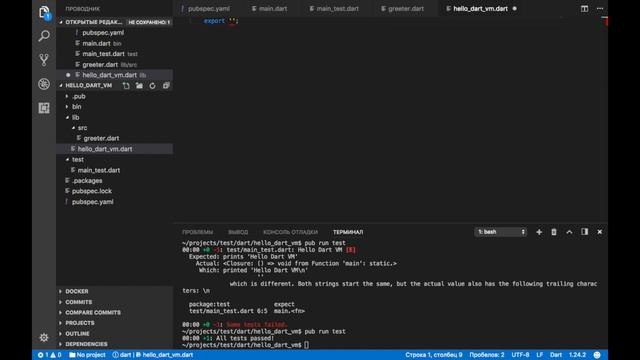Viewport: 640px width, 360px height.
Task: Open greeter.dart in the src folder tree
Action: (x=101, y=138)
